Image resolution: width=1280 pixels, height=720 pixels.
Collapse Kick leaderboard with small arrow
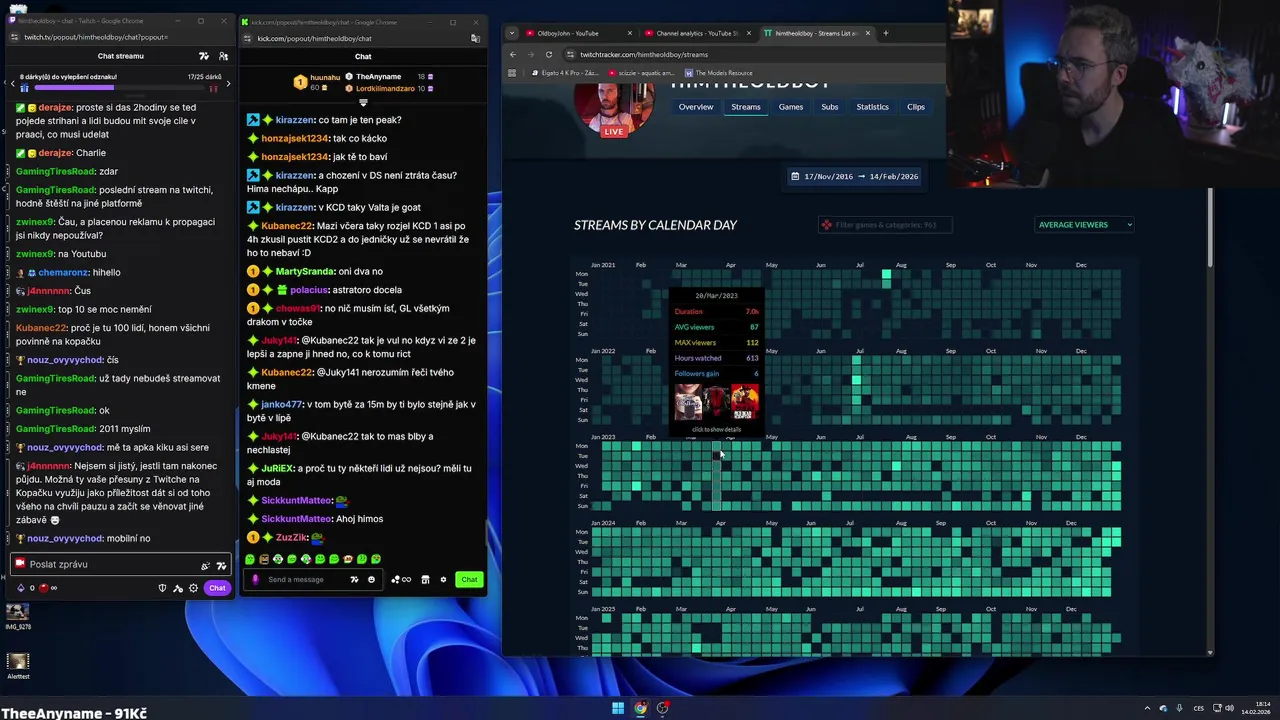363,102
